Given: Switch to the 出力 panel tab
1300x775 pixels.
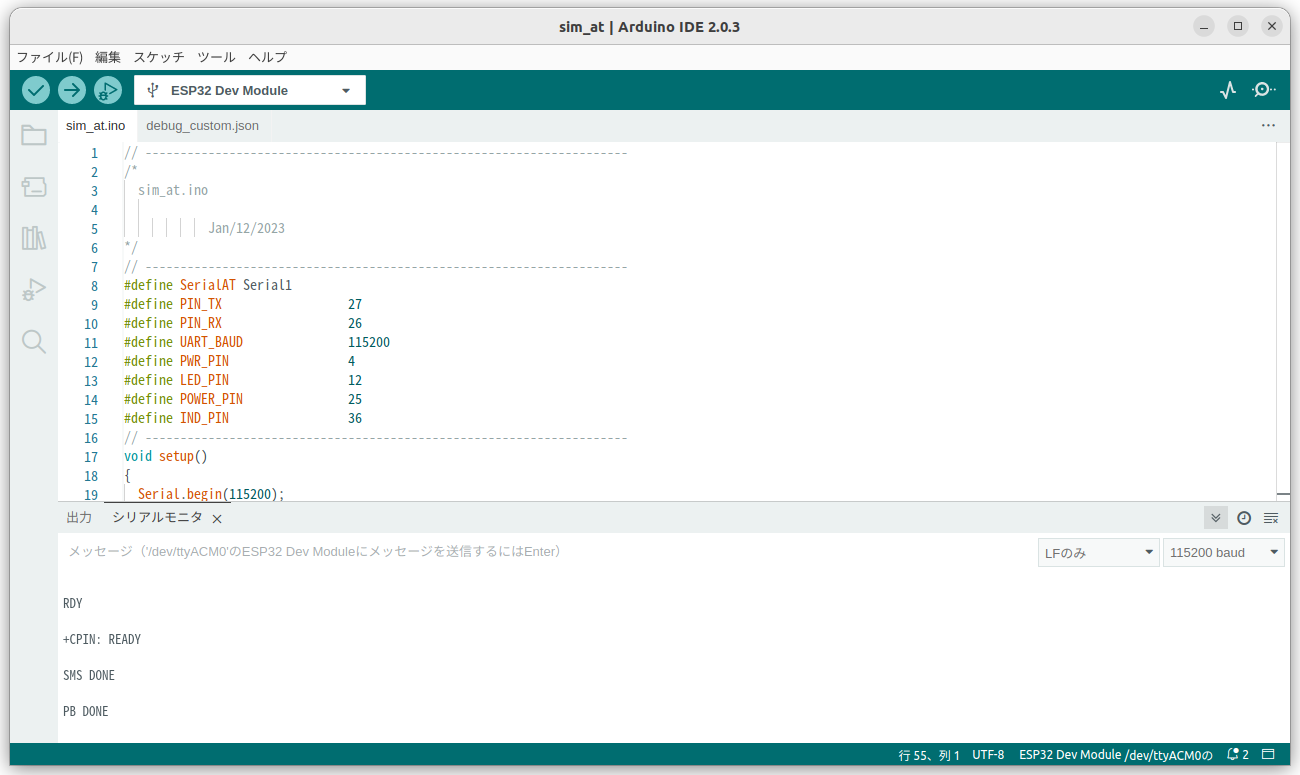Looking at the screenshot, I should point(79,518).
